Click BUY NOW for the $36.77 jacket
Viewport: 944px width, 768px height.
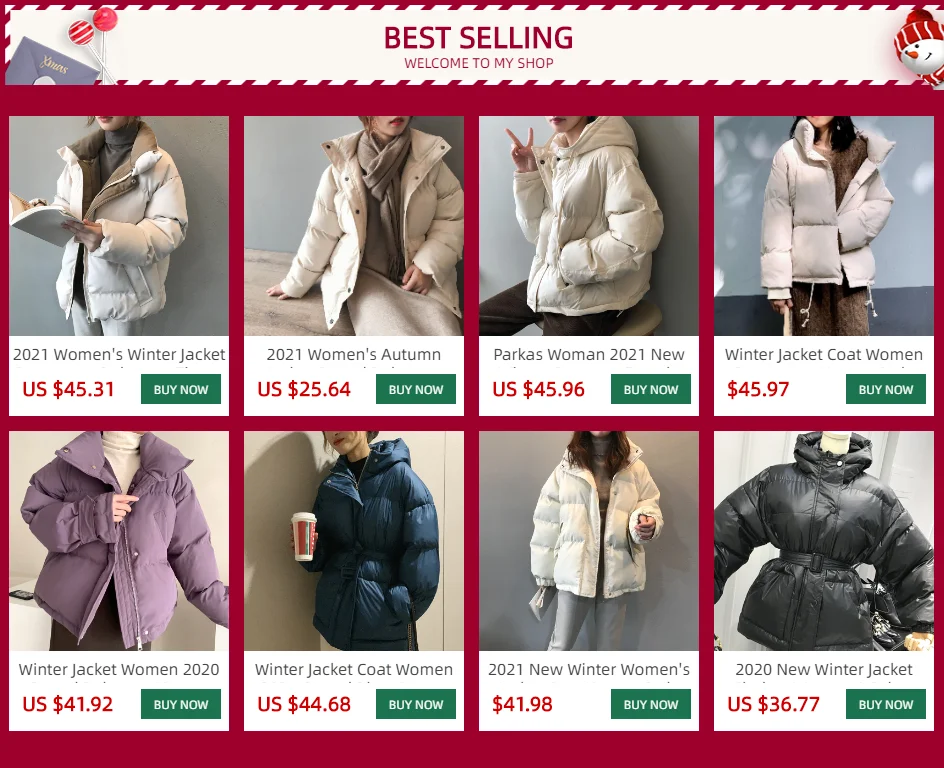point(886,704)
